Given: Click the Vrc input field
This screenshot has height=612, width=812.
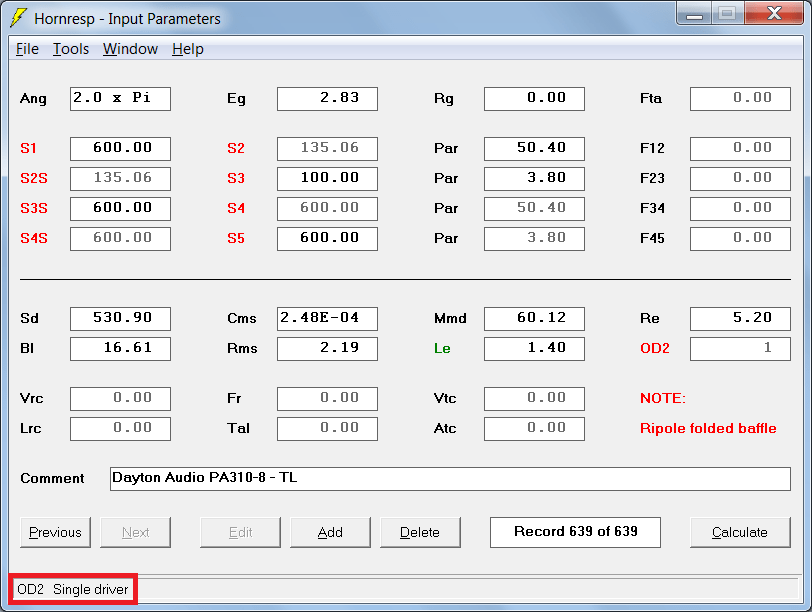Looking at the screenshot, I should [120, 399].
